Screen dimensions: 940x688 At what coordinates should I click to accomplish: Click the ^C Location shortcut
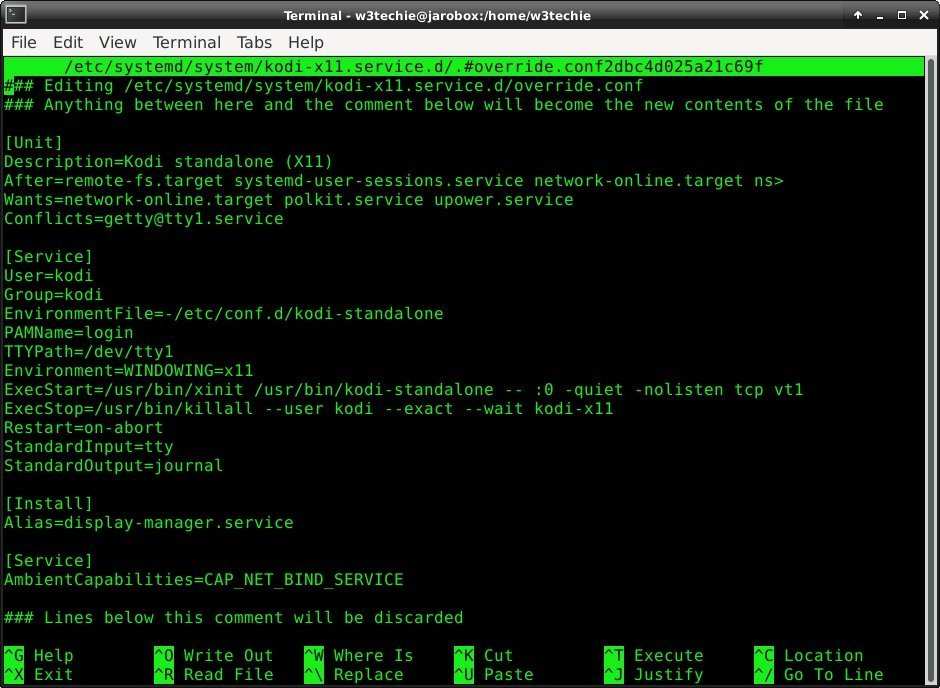point(815,655)
